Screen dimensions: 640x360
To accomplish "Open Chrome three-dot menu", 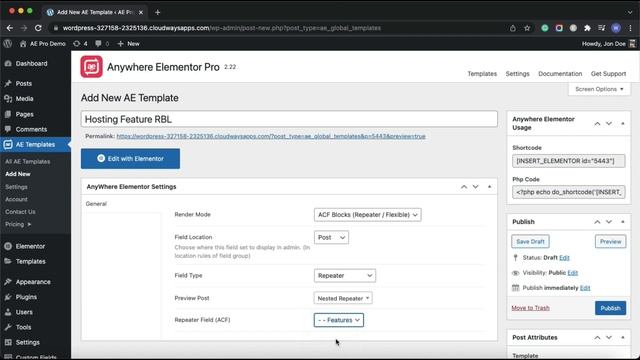I will point(630,28).
